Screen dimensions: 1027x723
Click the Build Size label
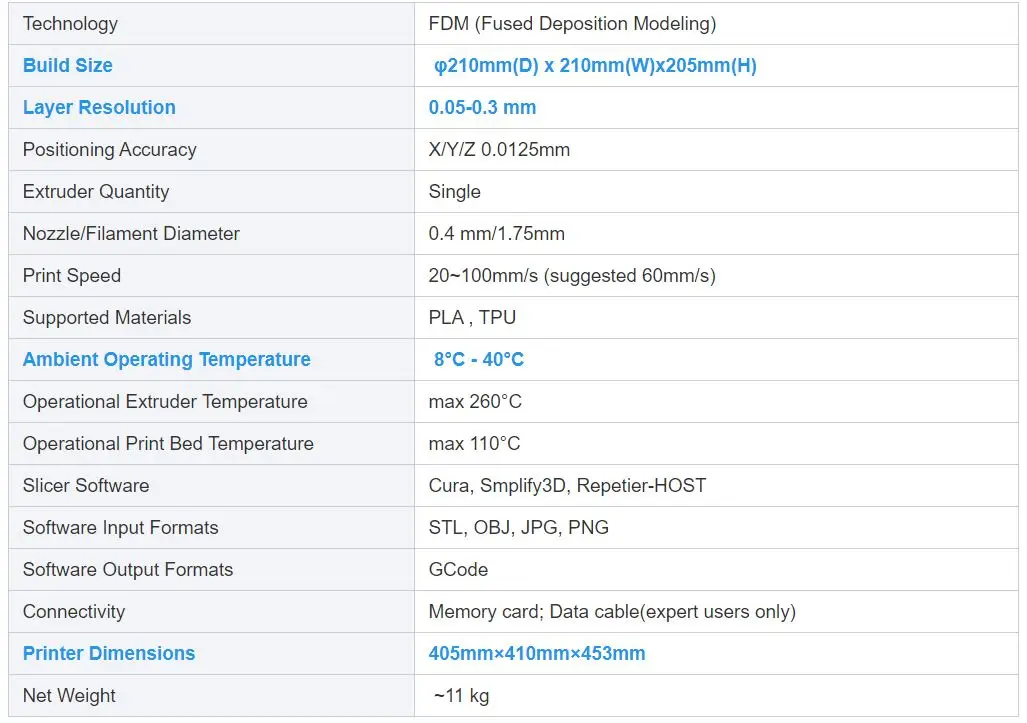pyautogui.click(x=68, y=66)
